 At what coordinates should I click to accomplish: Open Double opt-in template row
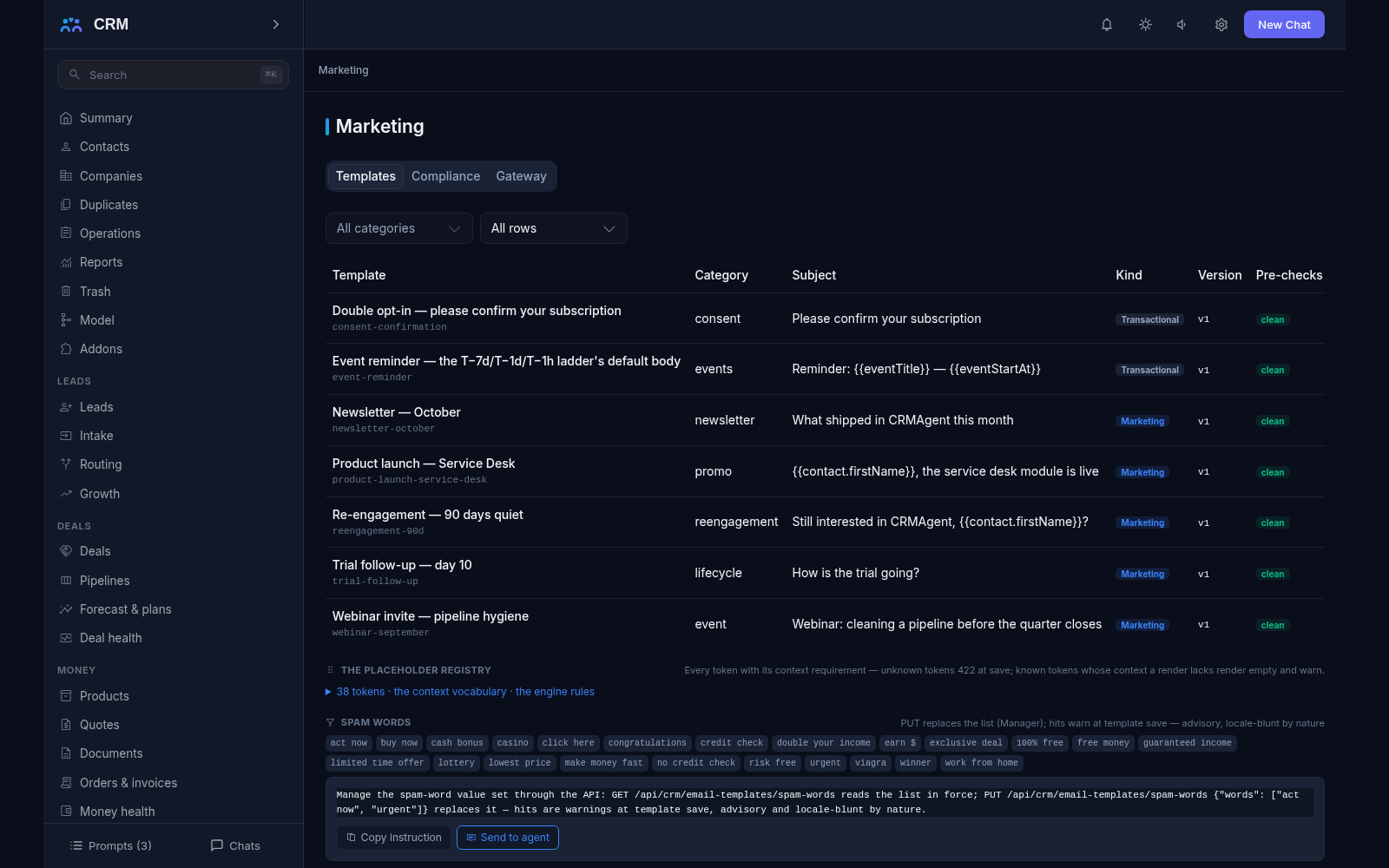click(825, 319)
